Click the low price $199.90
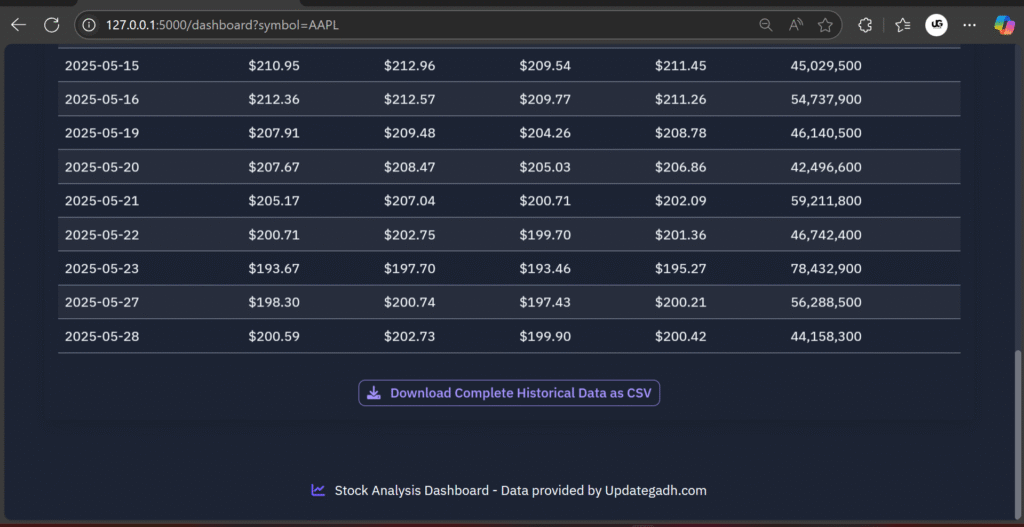This screenshot has width=1024, height=527. (x=545, y=337)
